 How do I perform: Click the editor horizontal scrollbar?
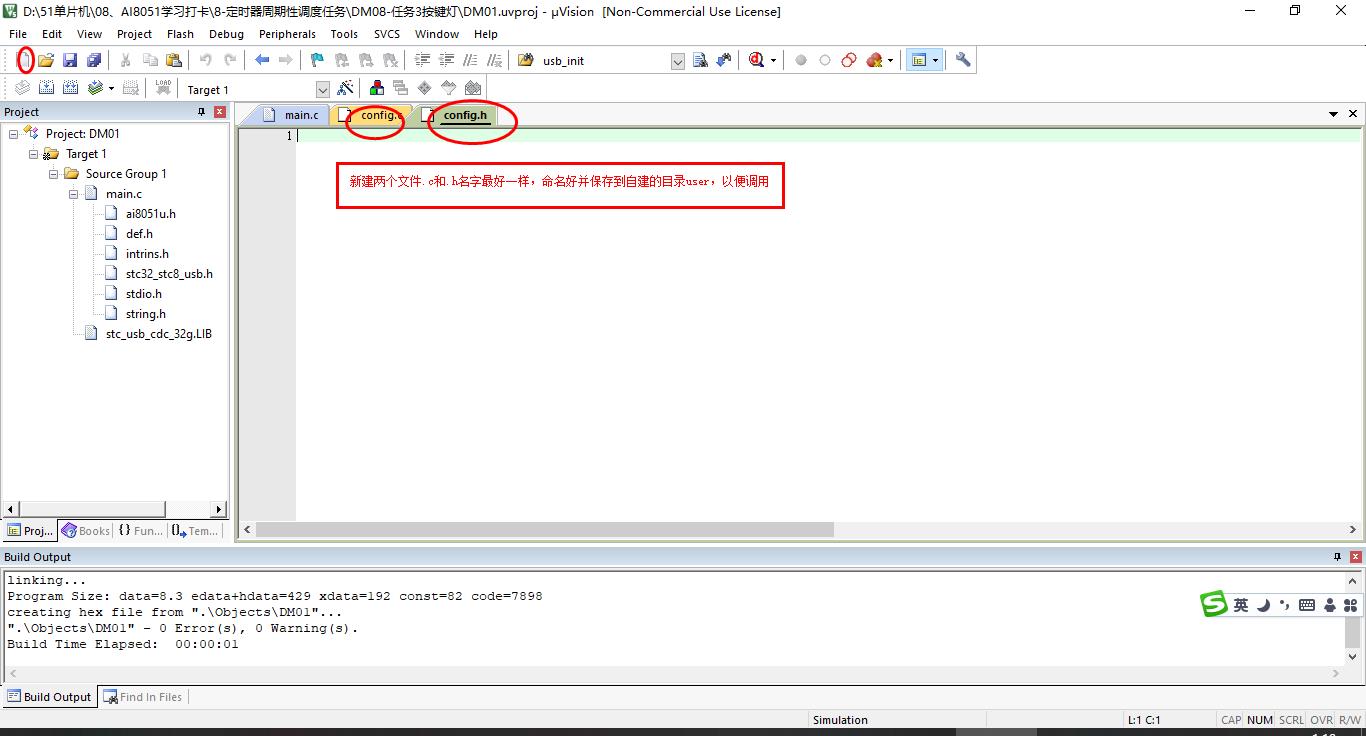545,529
